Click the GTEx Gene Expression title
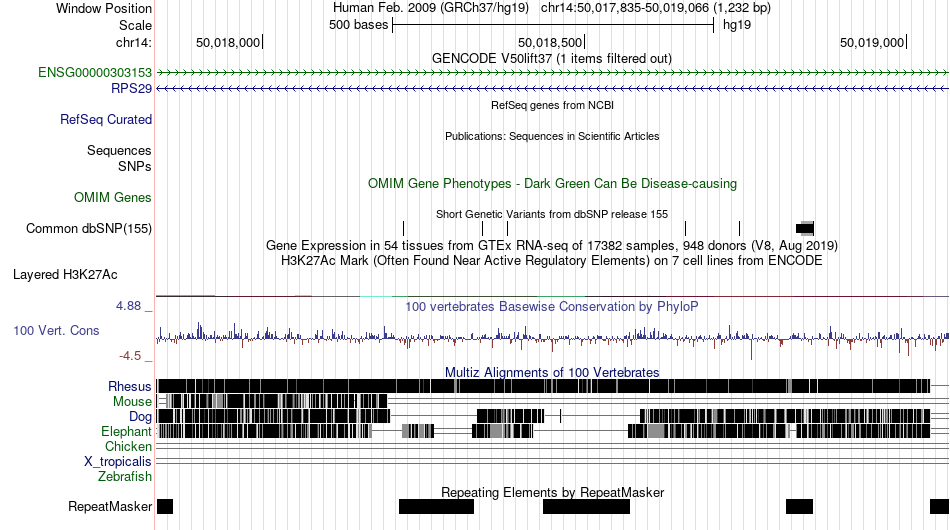 (552, 245)
